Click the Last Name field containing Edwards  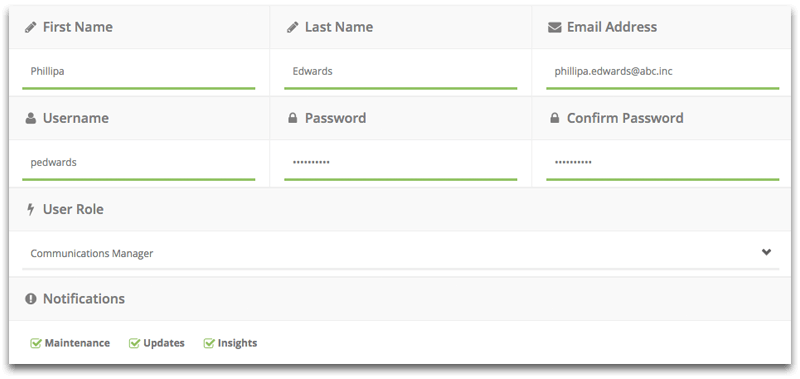click(x=401, y=72)
